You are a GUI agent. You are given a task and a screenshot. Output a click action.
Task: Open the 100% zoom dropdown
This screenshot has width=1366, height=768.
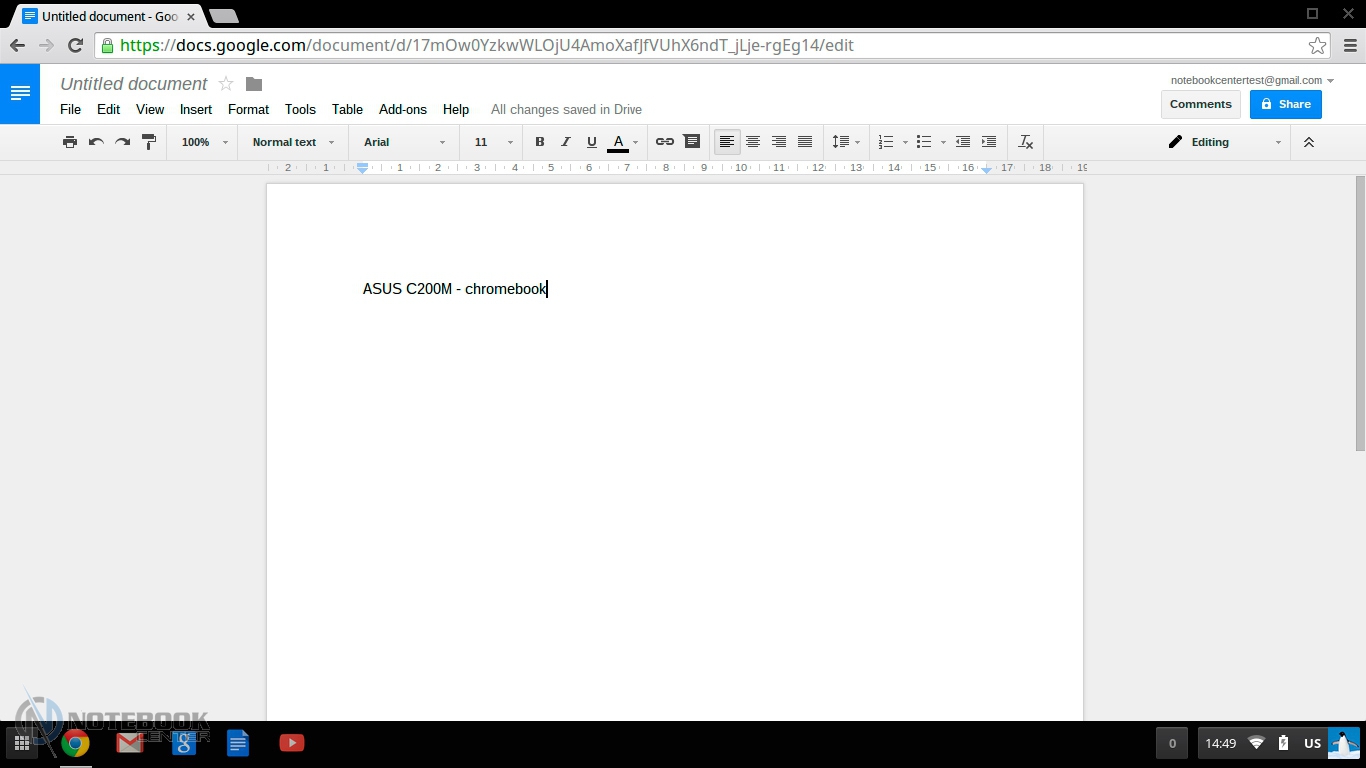click(204, 142)
